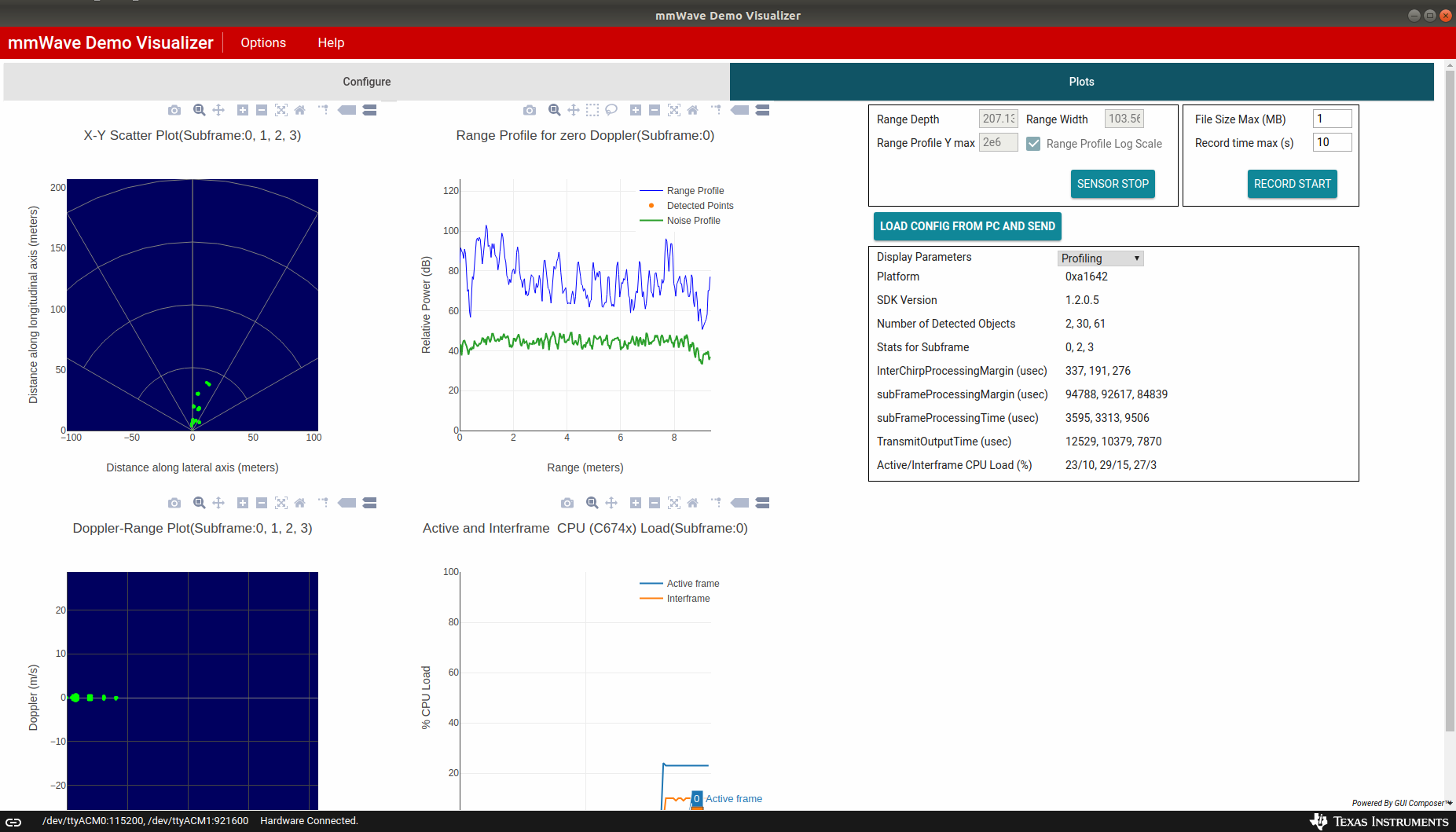Select Zoom tool in CPU Load plot toolbar
The image size is (1456, 832).
pyautogui.click(x=592, y=503)
